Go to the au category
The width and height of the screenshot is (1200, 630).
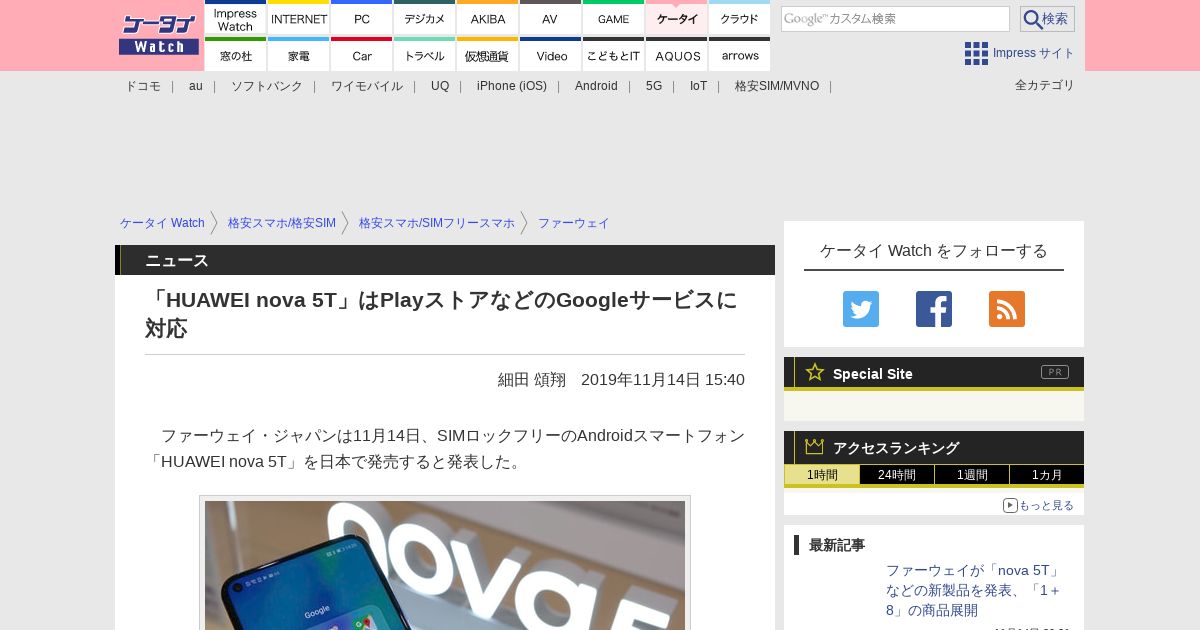tap(196, 86)
